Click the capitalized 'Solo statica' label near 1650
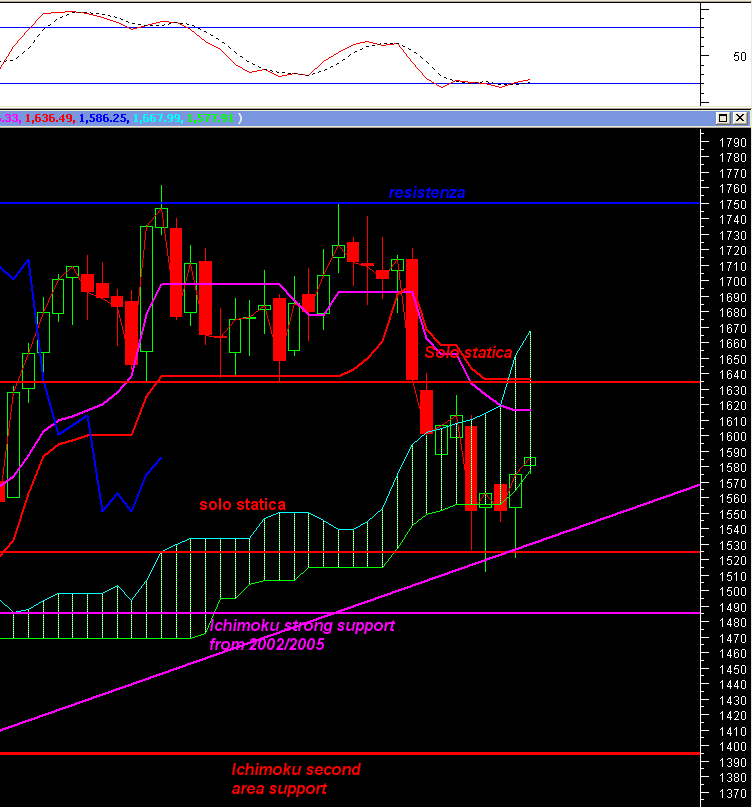The image size is (753, 807). coord(468,353)
